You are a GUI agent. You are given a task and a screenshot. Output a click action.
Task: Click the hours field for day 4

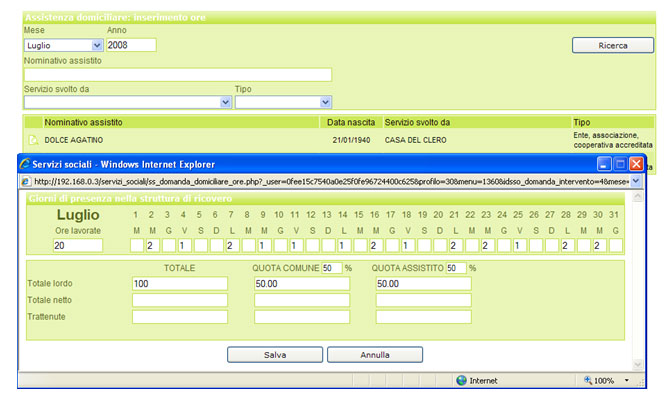(x=184, y=245)
